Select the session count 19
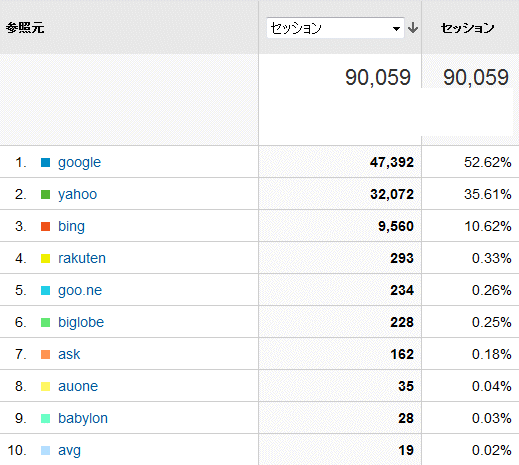 tap(406, 451)
